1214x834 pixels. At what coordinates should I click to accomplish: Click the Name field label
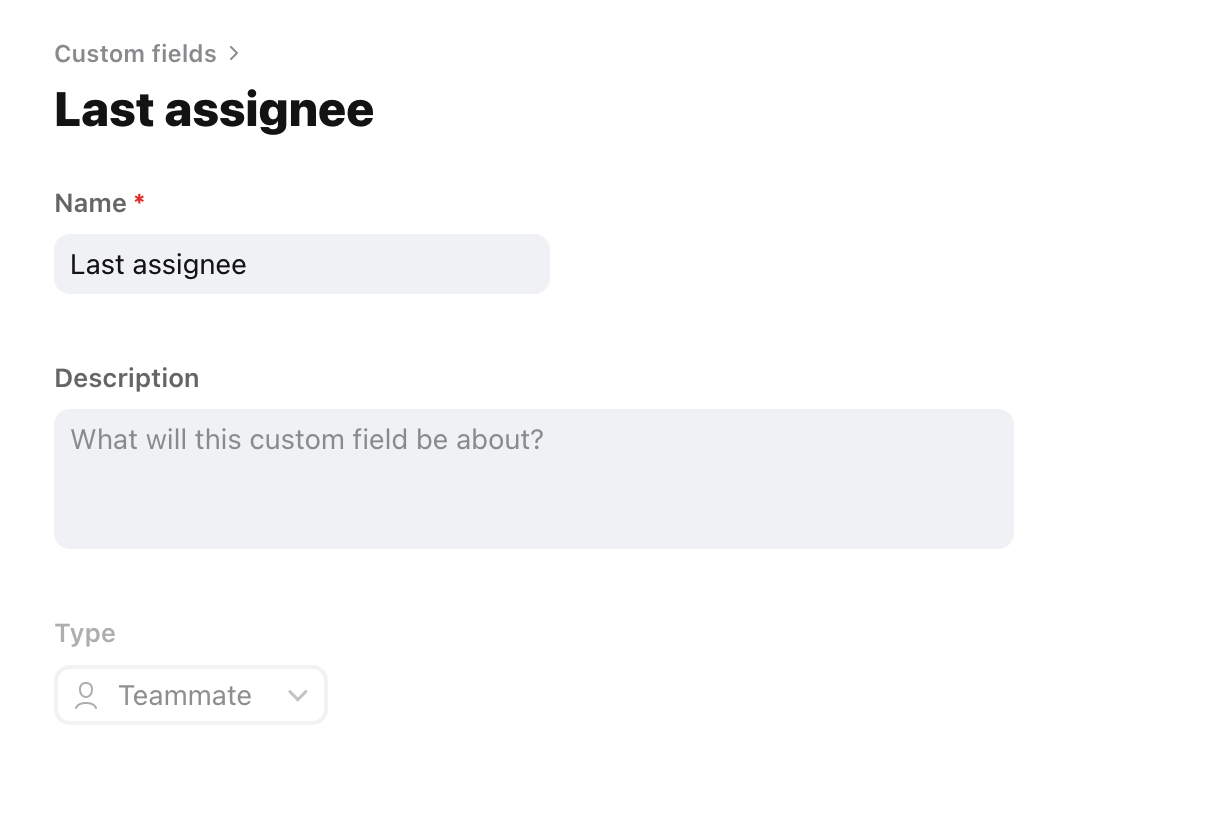90,204
